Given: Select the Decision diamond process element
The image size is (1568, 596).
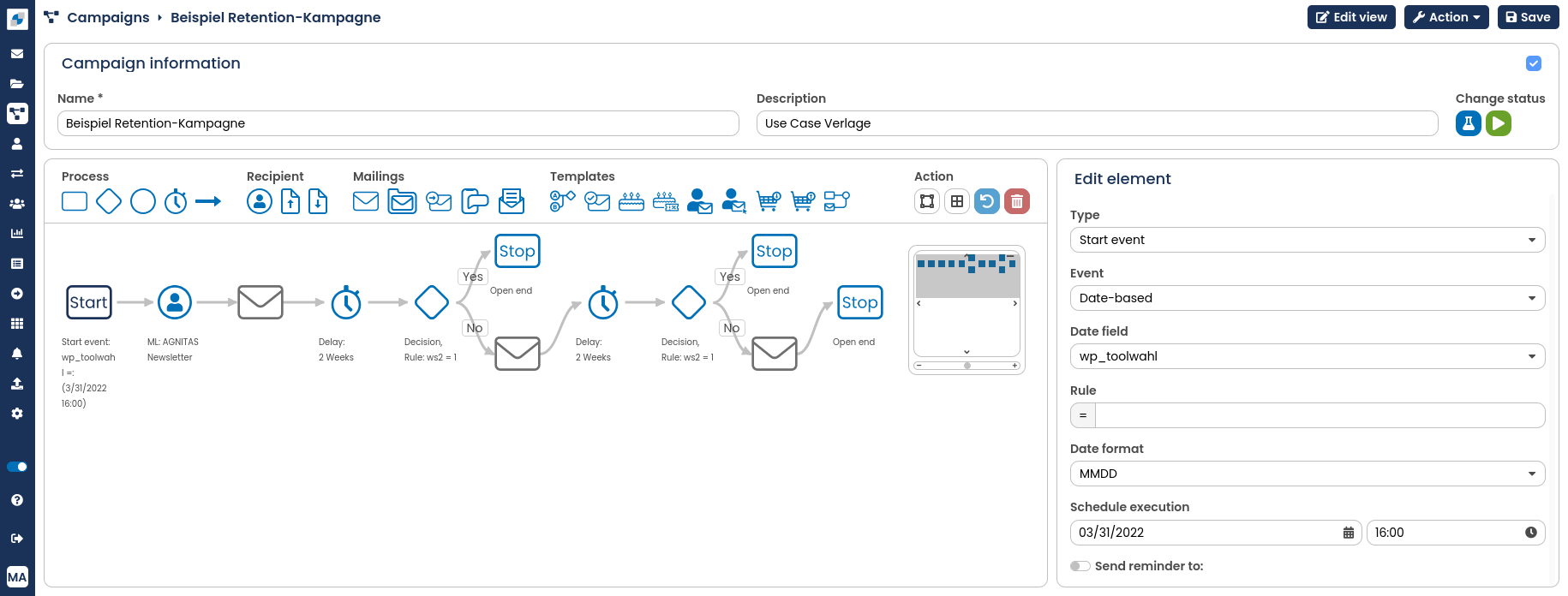Looking at the screenshot, I should [109, 201].
